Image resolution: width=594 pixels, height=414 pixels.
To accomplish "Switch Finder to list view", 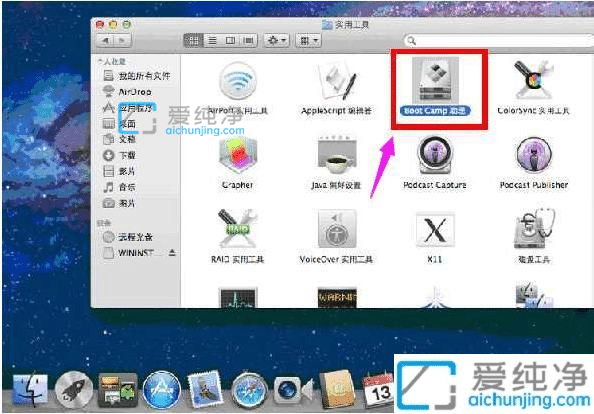I will [213, 40].
